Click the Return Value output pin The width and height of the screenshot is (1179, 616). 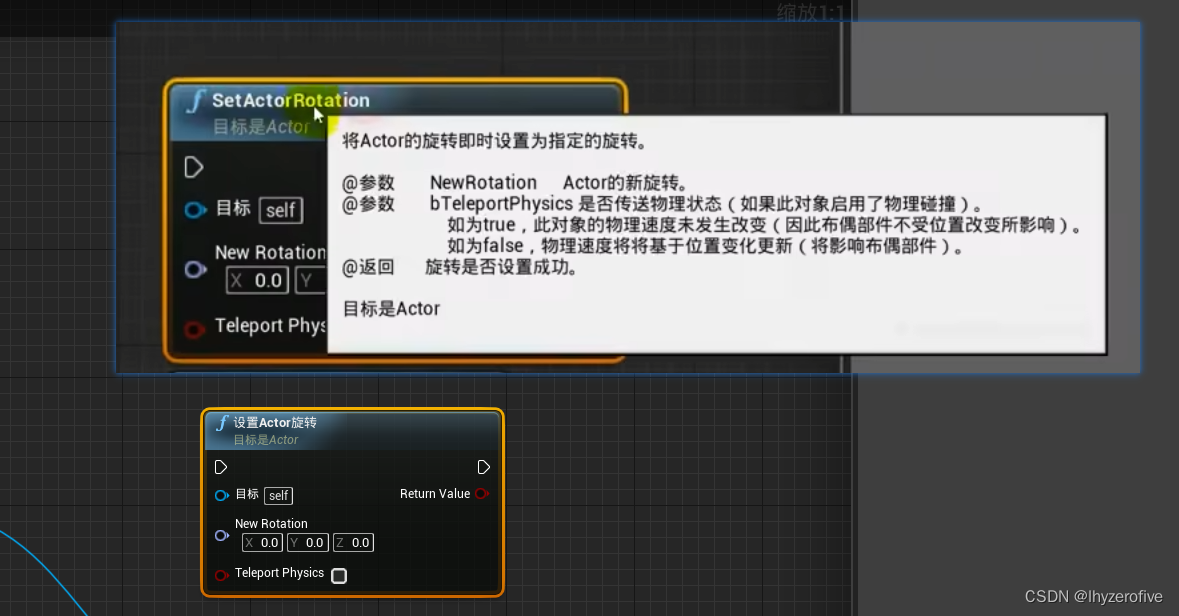point(481,494)
